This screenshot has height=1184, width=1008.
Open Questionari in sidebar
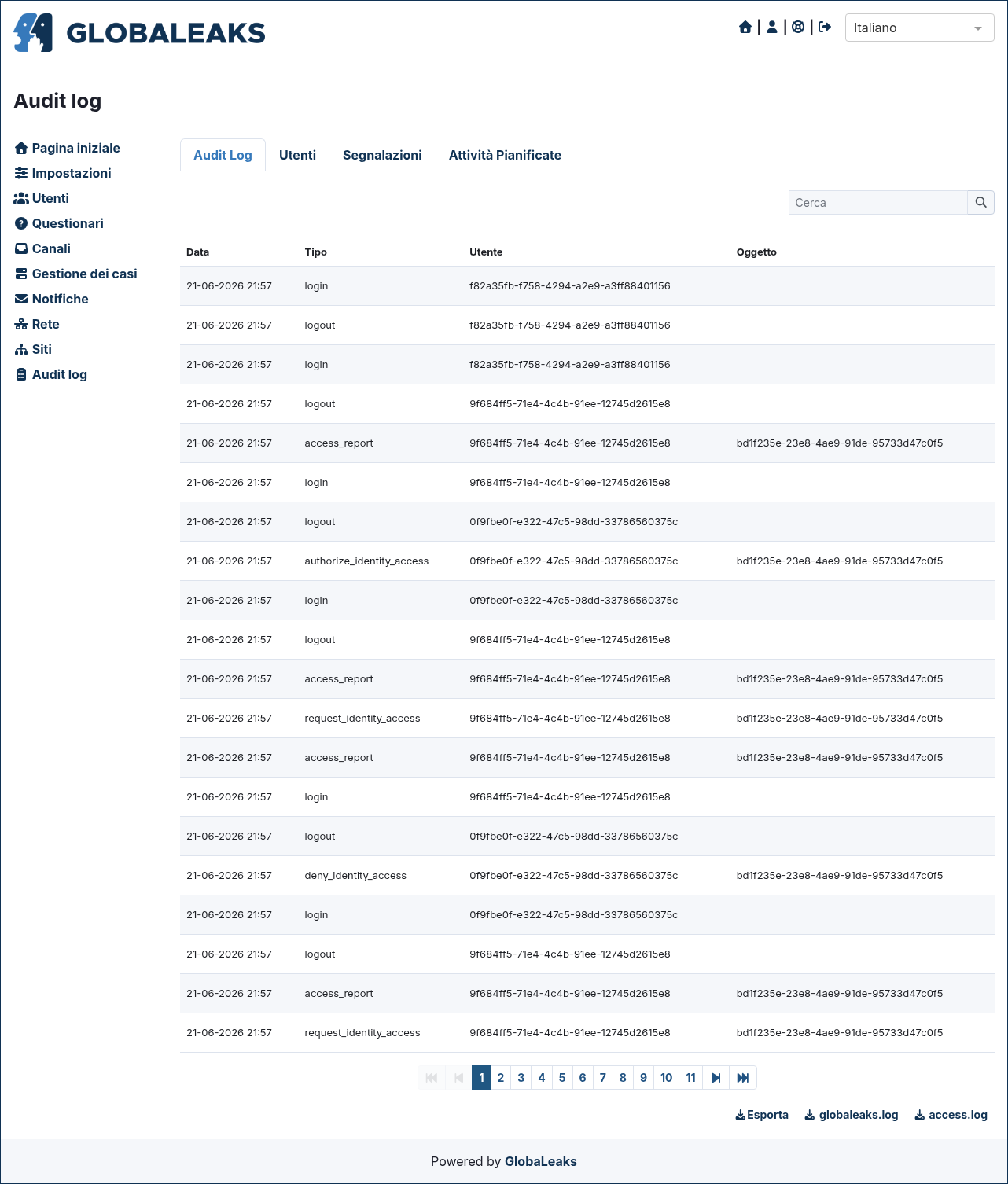click(59, 223)
